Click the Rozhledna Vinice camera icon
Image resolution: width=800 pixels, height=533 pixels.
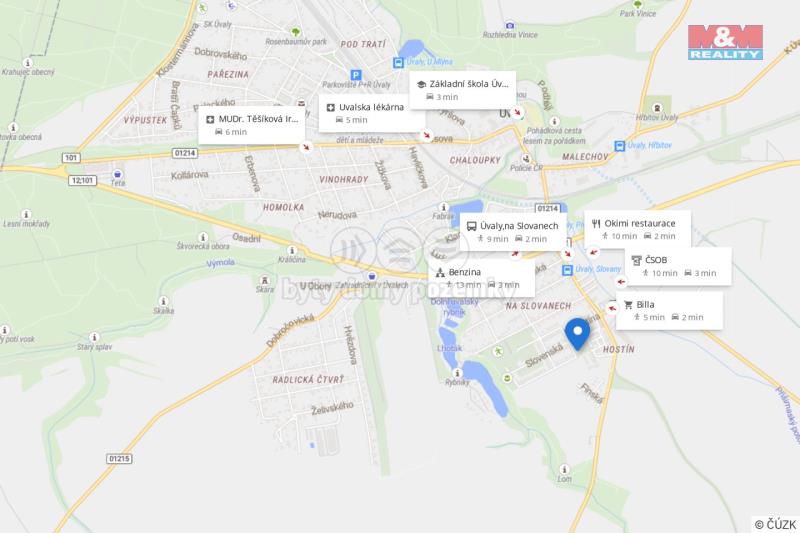click(x=510, y=26)
